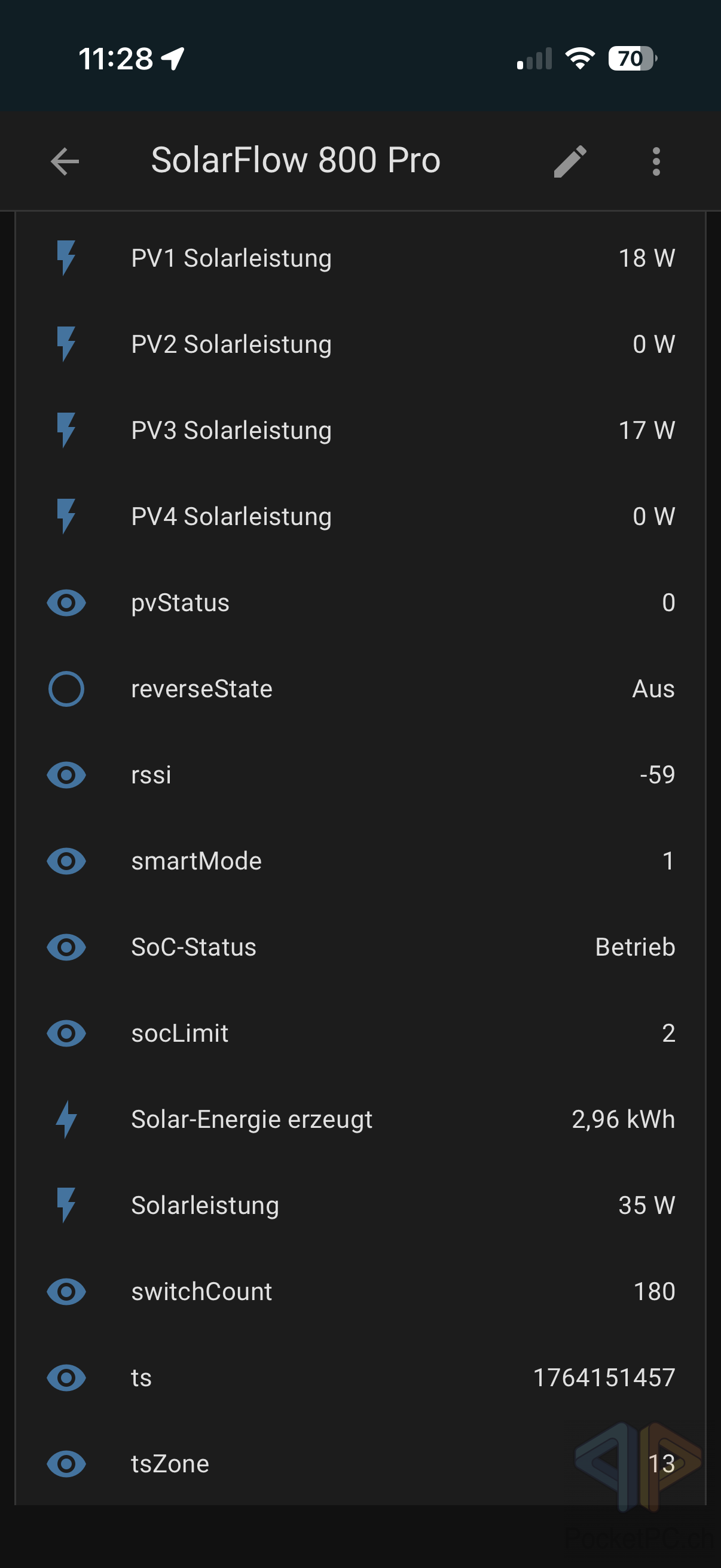The width and height of the screenshot is (721, 1568).
Task: Tap the SolarFlow 800 Pro title
Action: pos(296,161)
